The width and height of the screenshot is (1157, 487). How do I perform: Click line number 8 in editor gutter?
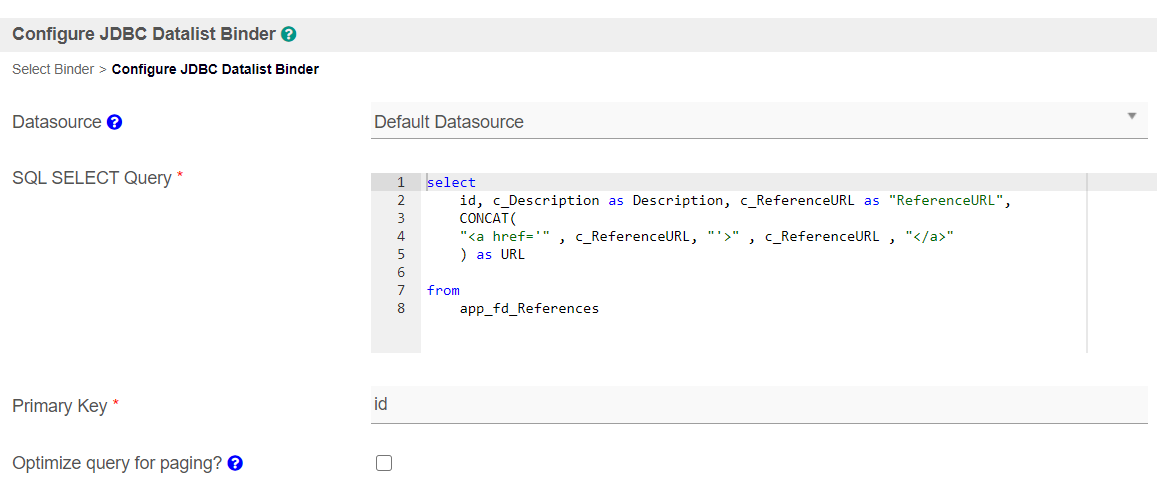(401, 308)
